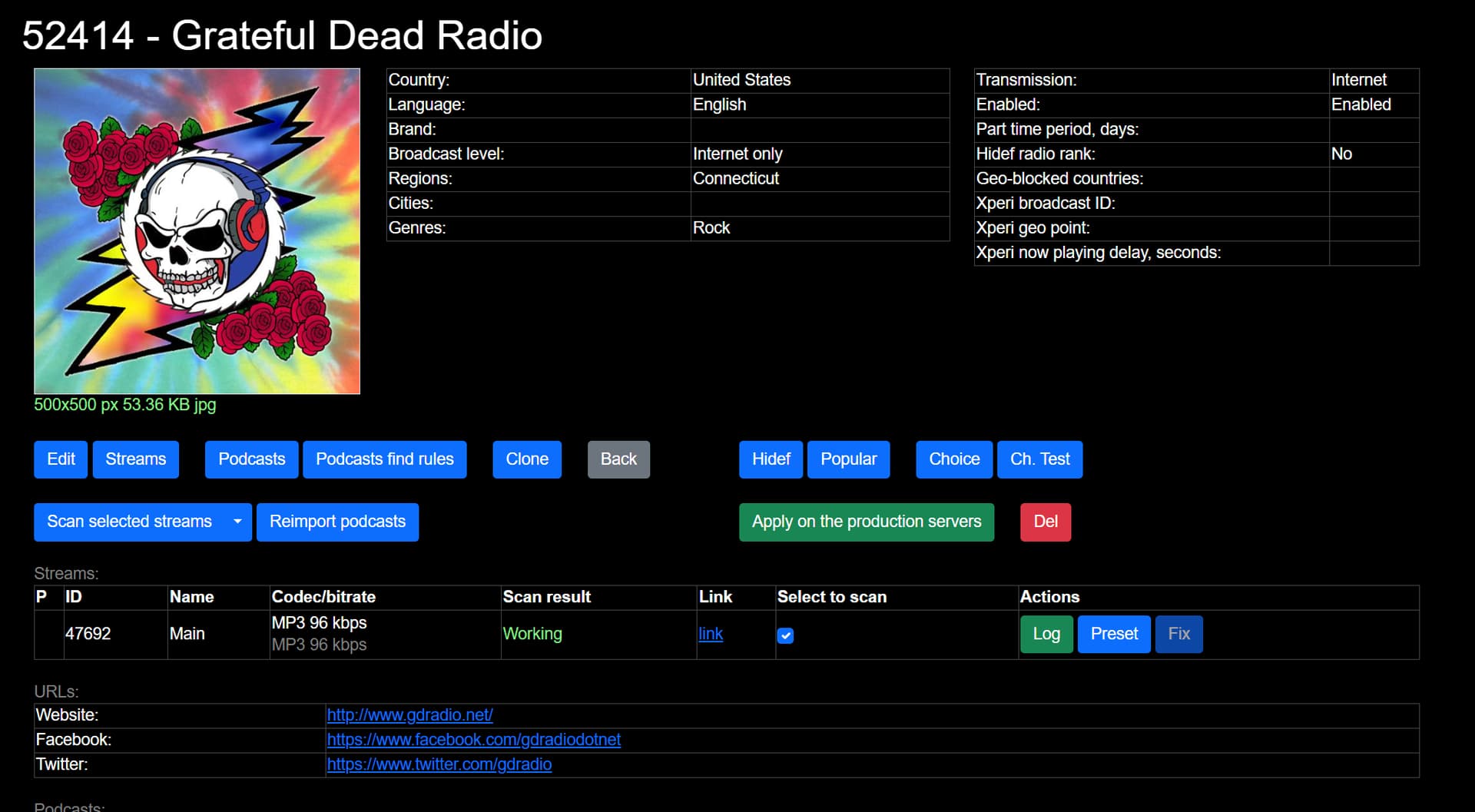Clone this radio station

[x=526, y=459]
